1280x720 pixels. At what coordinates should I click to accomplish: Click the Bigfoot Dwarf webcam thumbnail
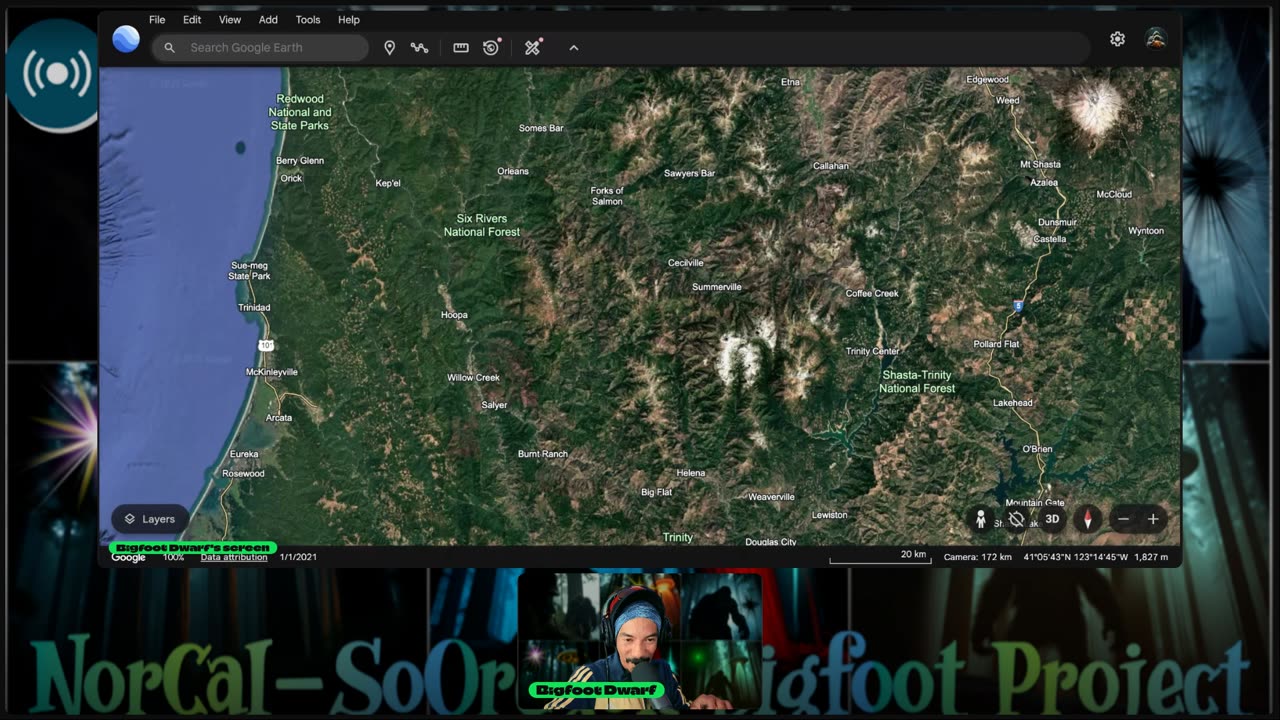640,640
